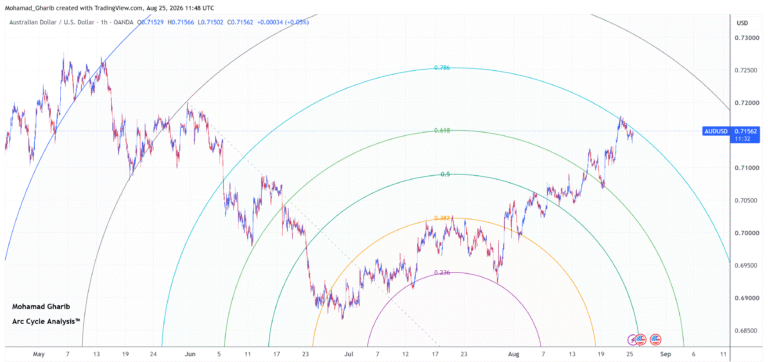Click the 0.70500 price axis label
768x362 pixels.
[x=745, y=200]
